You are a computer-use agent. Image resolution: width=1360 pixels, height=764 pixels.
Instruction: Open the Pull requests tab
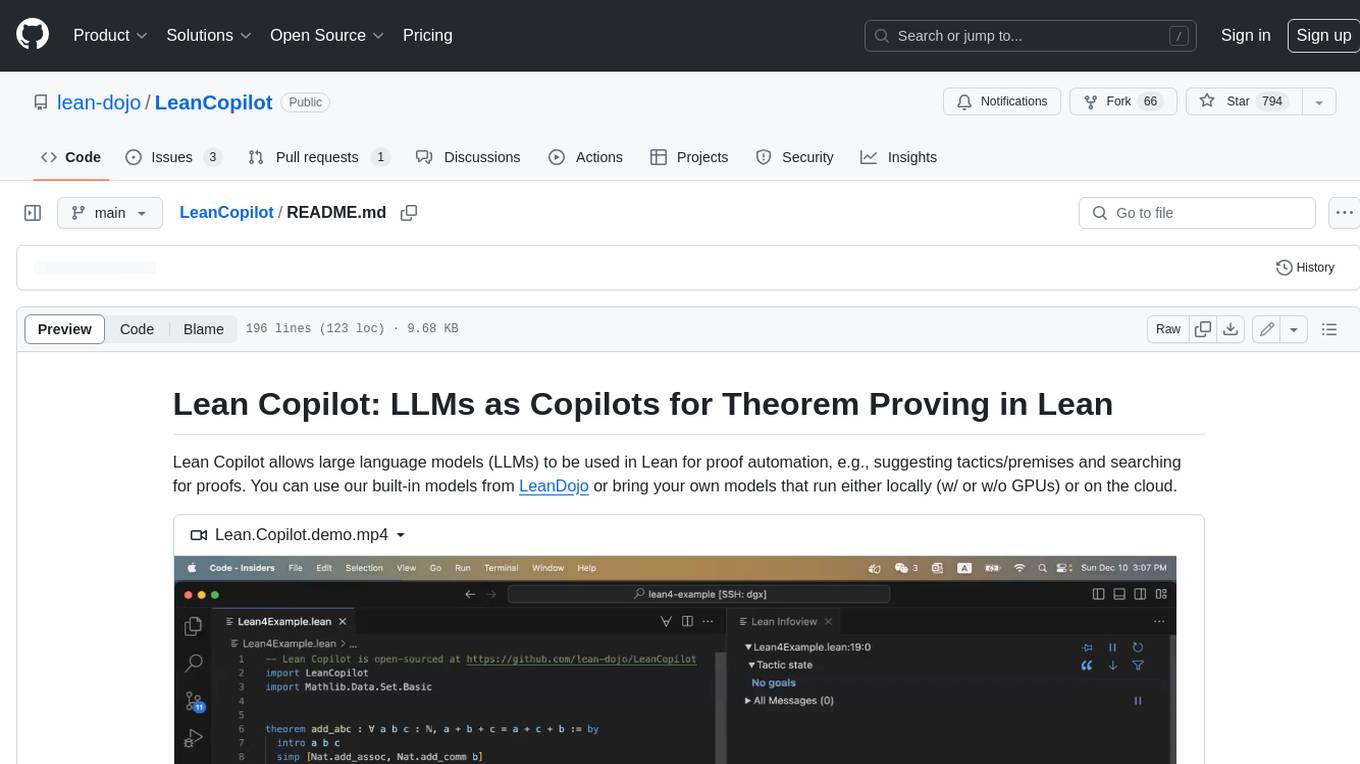(319, 157)
